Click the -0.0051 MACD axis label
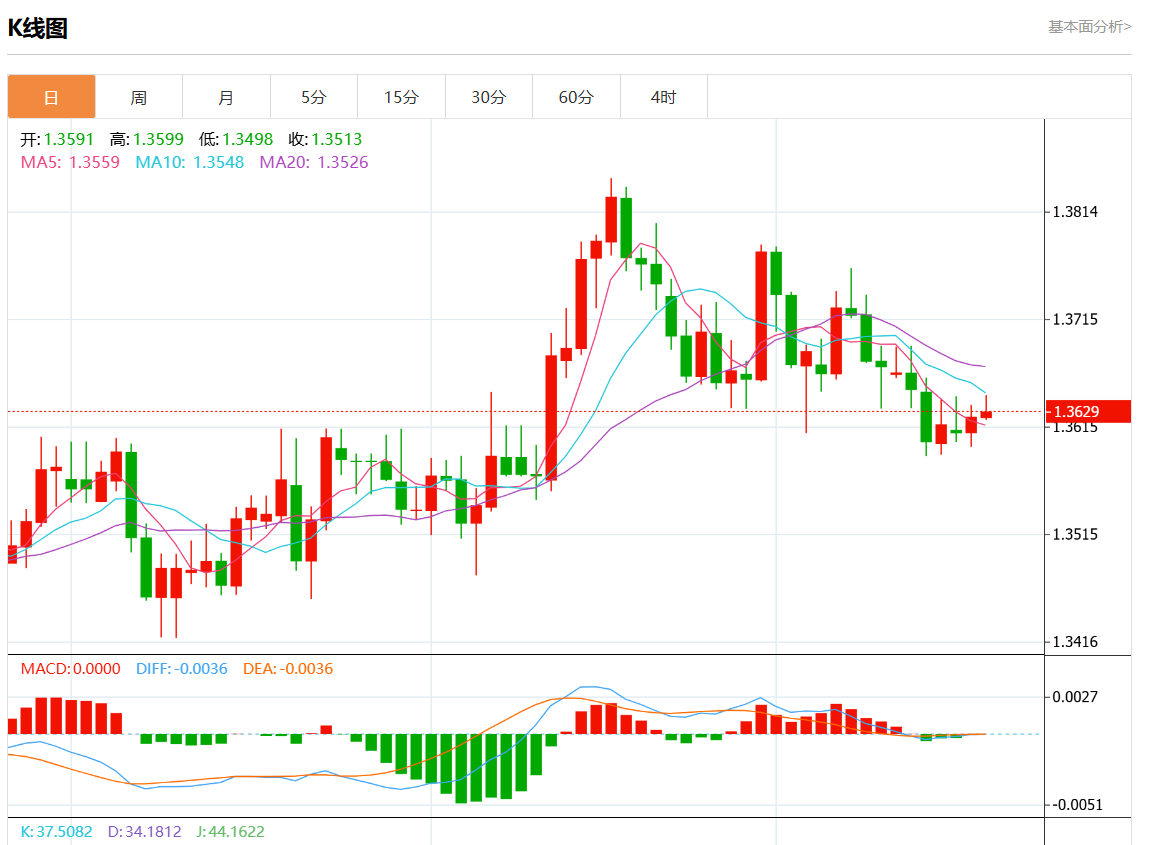 coord(1077,805)
